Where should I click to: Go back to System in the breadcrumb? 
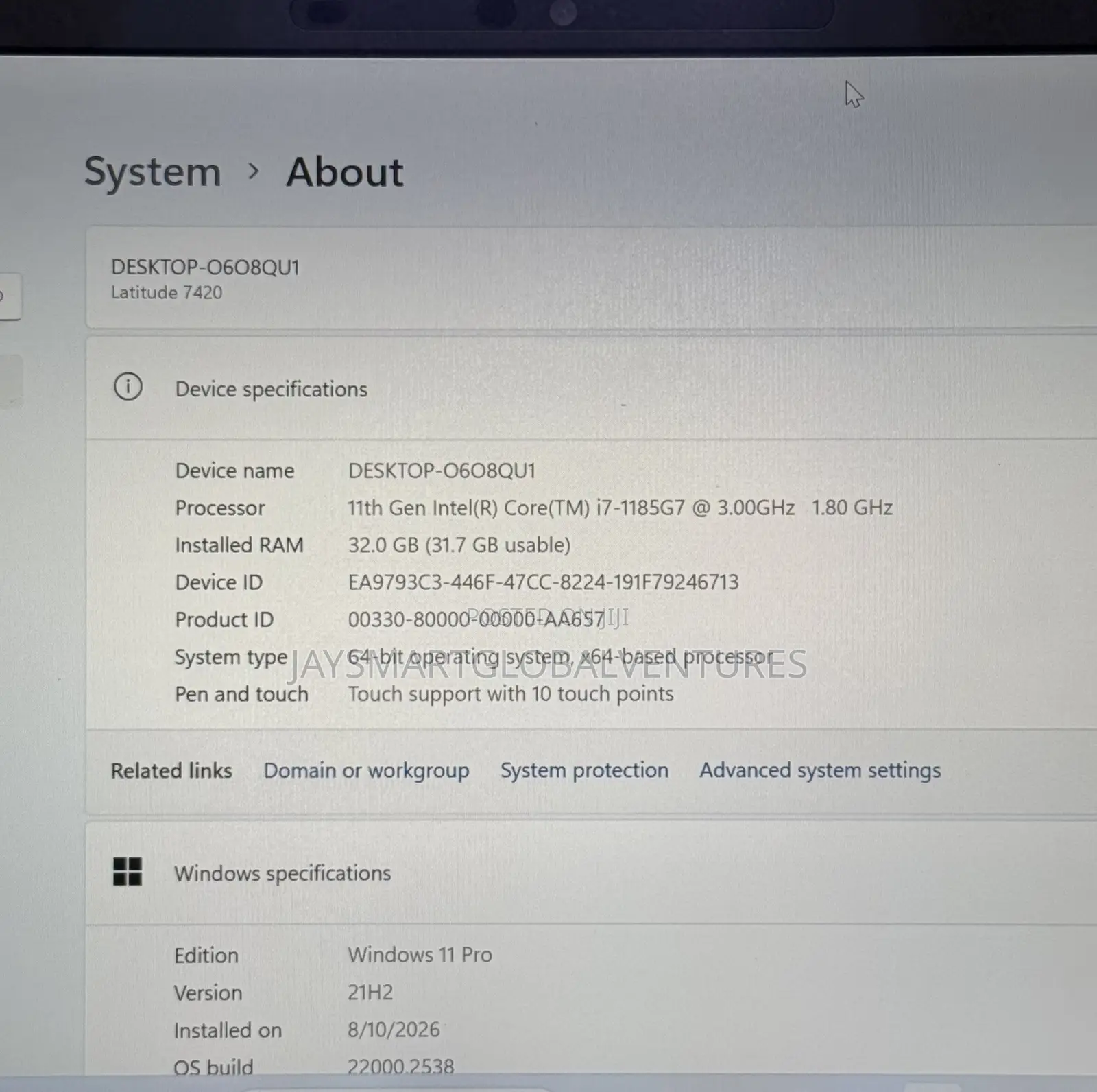(152, 171)
